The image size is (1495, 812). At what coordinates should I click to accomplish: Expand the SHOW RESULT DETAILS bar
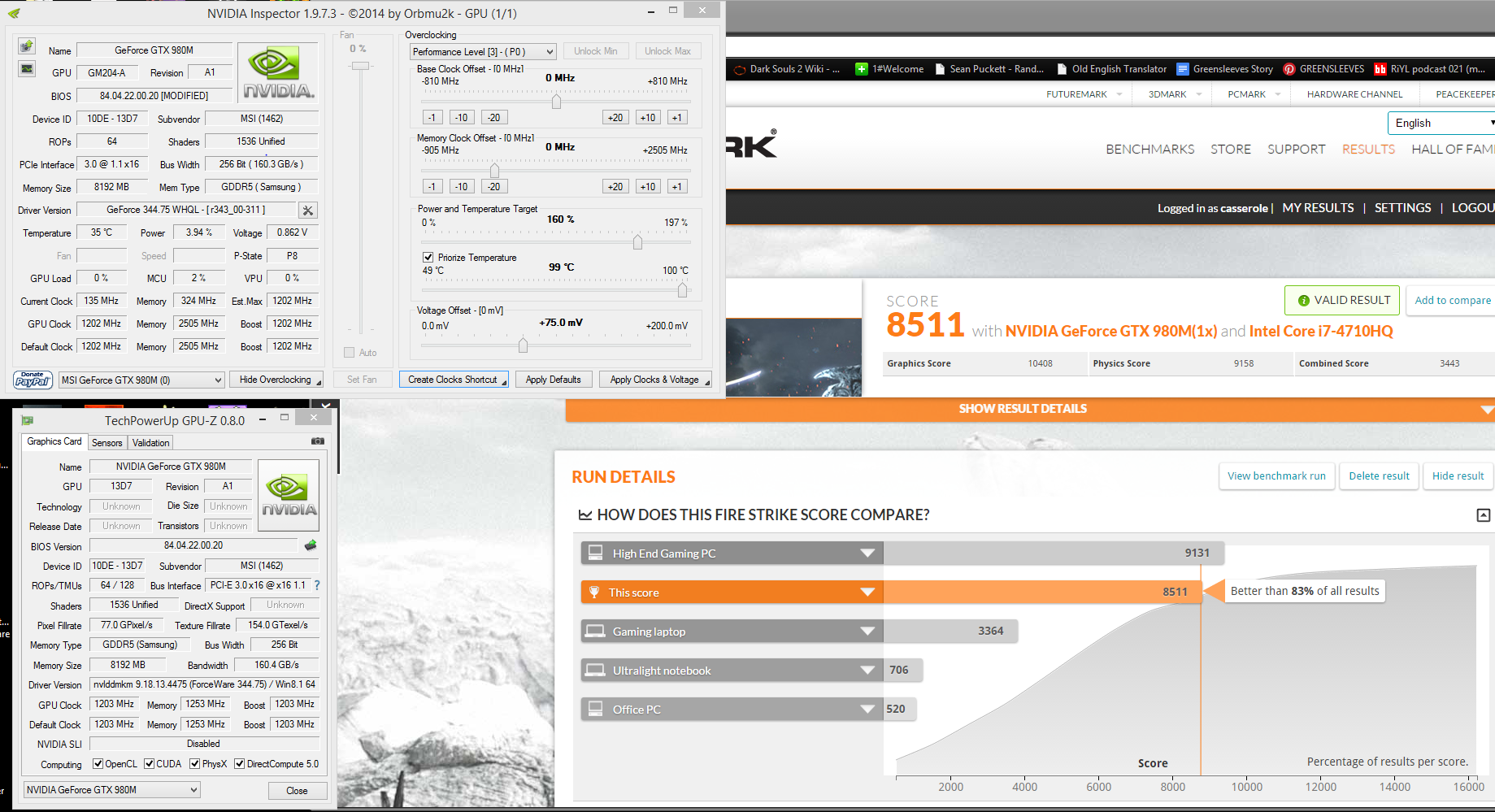pyautogui.click(x=1030, y=409)
